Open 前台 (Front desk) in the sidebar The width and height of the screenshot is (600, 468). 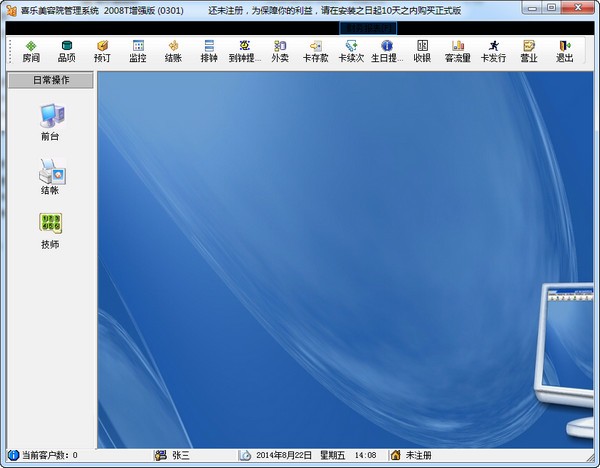click(x=50, y=123)
